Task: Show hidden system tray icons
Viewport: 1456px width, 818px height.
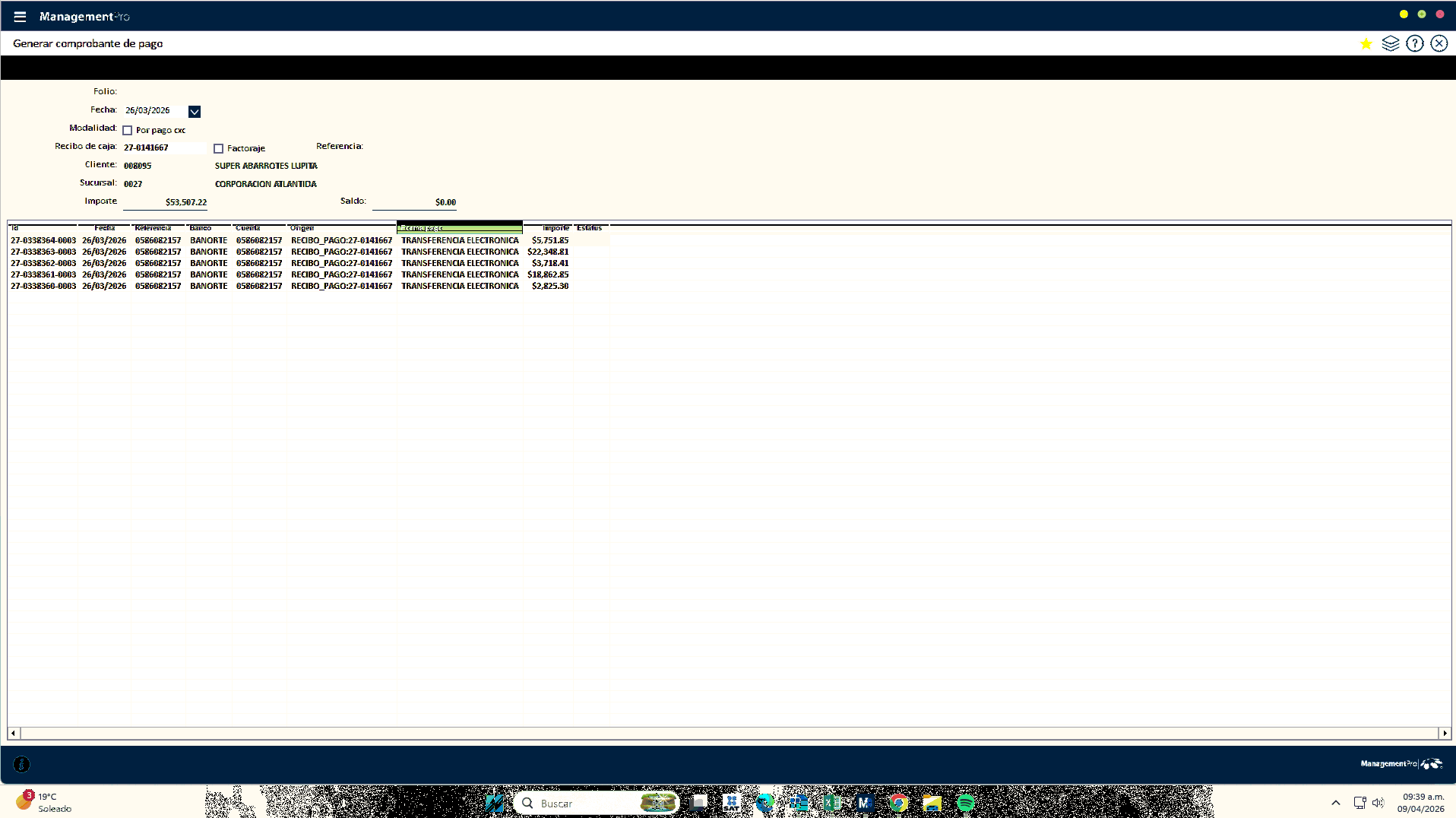Action: (x=1335, y=803)
